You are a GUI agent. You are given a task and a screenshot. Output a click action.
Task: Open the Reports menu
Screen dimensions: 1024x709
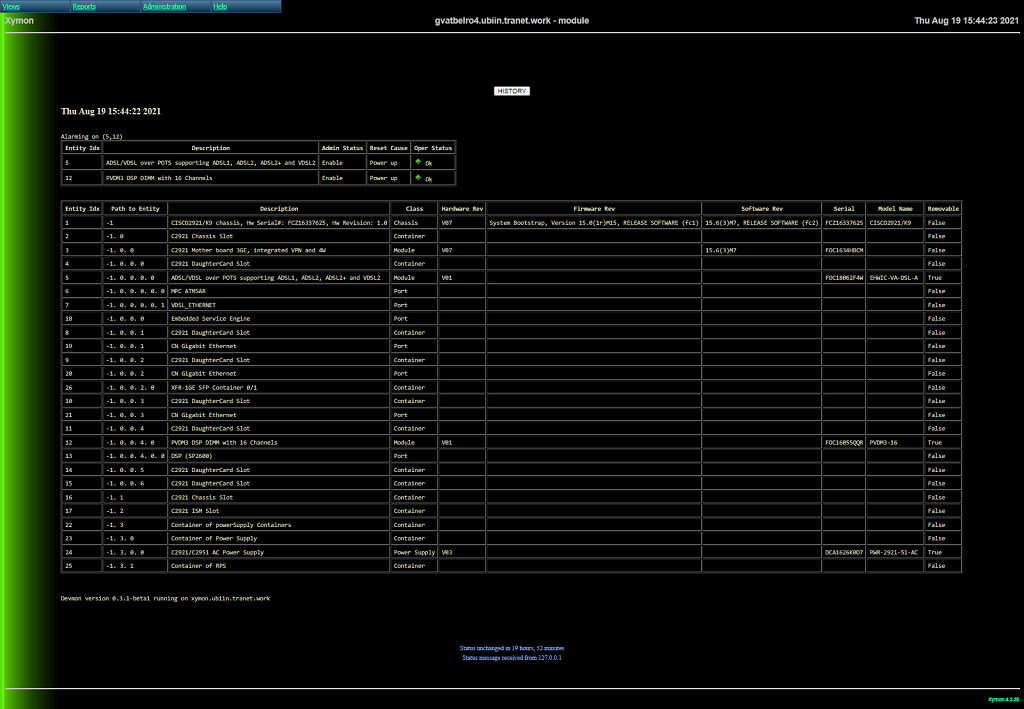coord(85,6)
